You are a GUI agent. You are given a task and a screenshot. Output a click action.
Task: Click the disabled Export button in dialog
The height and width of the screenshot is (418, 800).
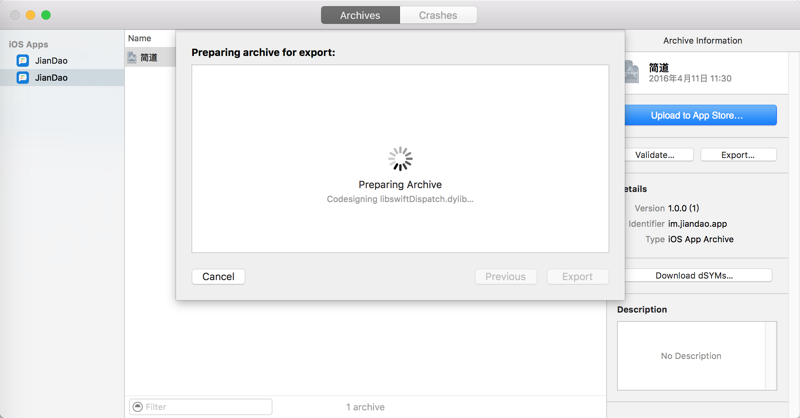(578, 277)
